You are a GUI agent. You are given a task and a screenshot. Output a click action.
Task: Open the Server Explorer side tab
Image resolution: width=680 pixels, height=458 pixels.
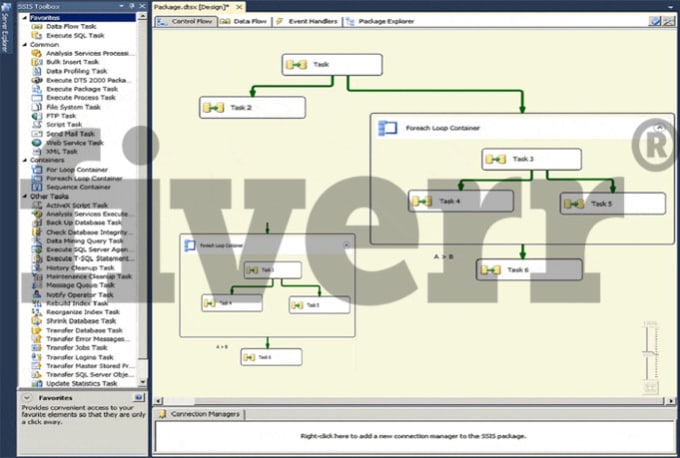tap(6, 28)
